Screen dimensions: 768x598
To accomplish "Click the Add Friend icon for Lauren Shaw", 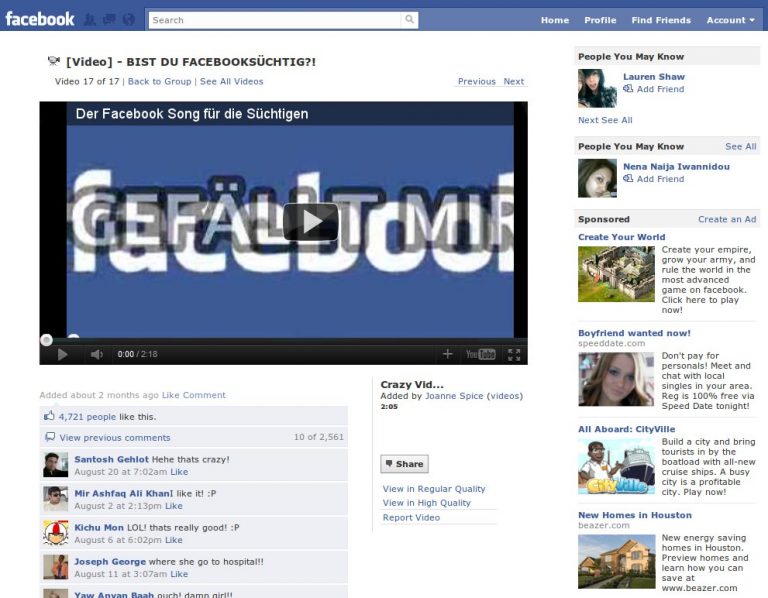I will click(628, 89).
